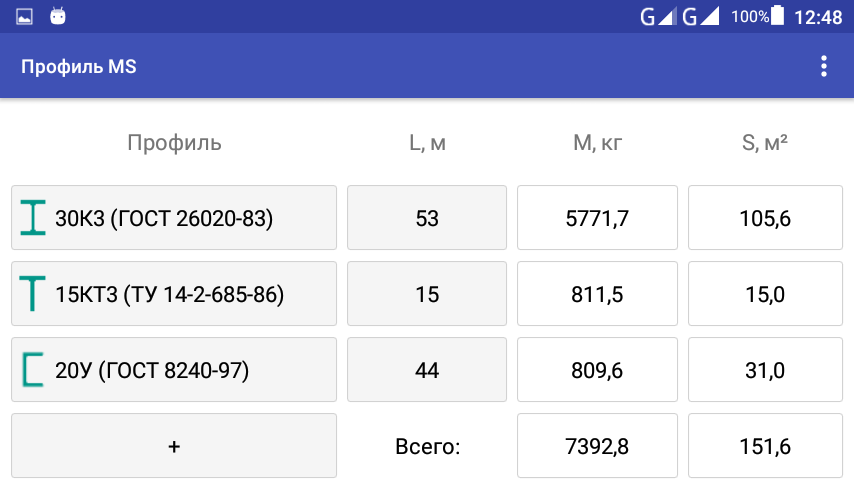The height and width of the screenshot is (480, 854).
Task: Tap the image notification icon in status bar
Action: (x=25, y=17)
